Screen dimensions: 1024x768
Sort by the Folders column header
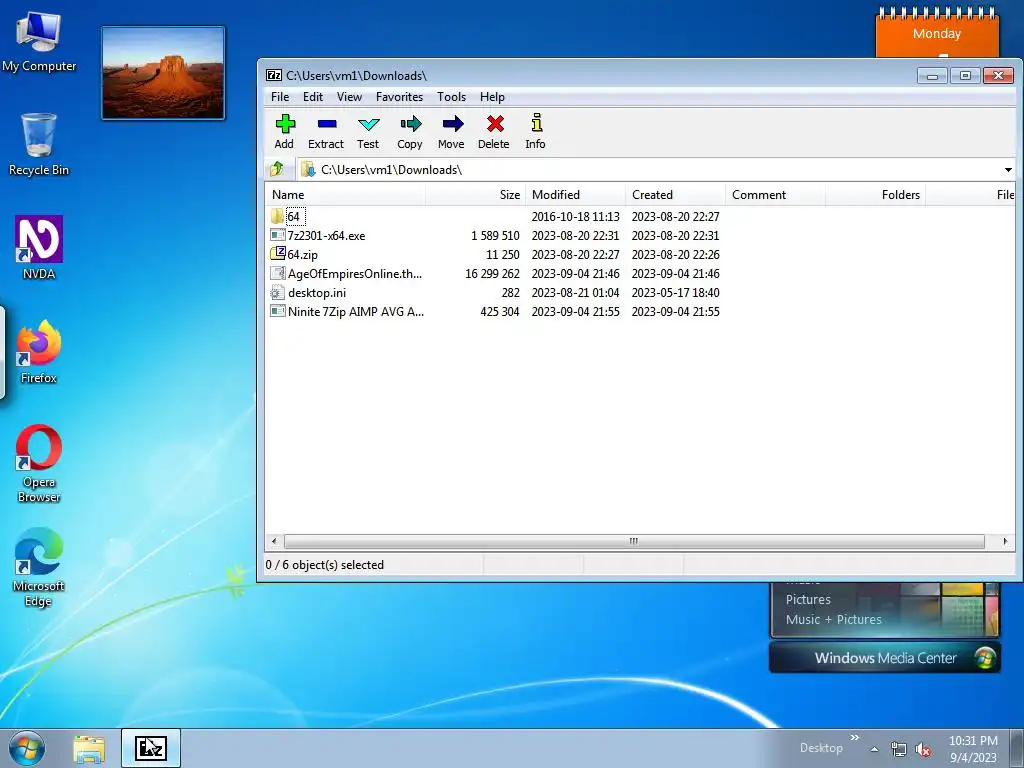[x=875, y=195]
